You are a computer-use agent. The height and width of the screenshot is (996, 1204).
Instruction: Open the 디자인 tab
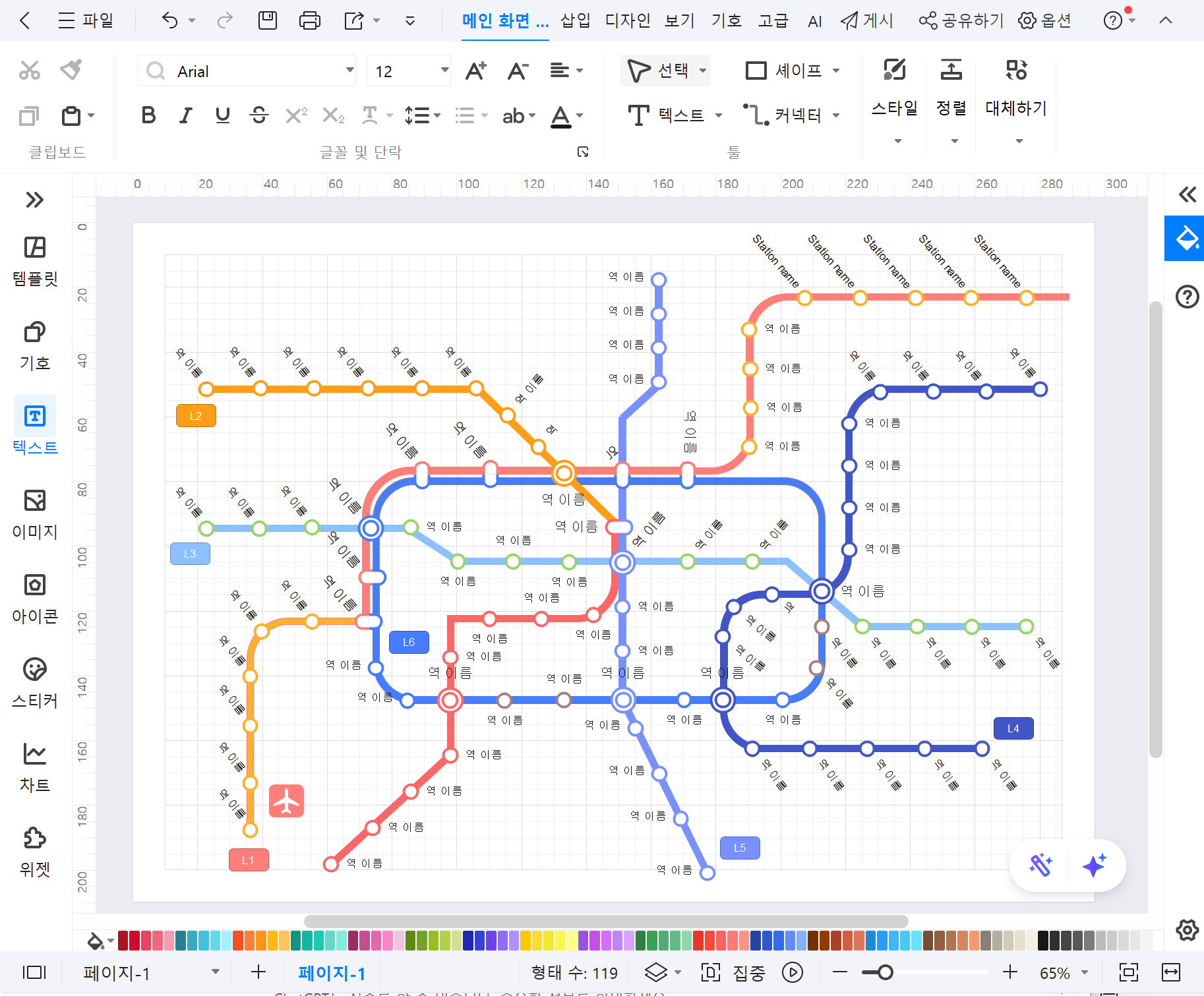628,20
